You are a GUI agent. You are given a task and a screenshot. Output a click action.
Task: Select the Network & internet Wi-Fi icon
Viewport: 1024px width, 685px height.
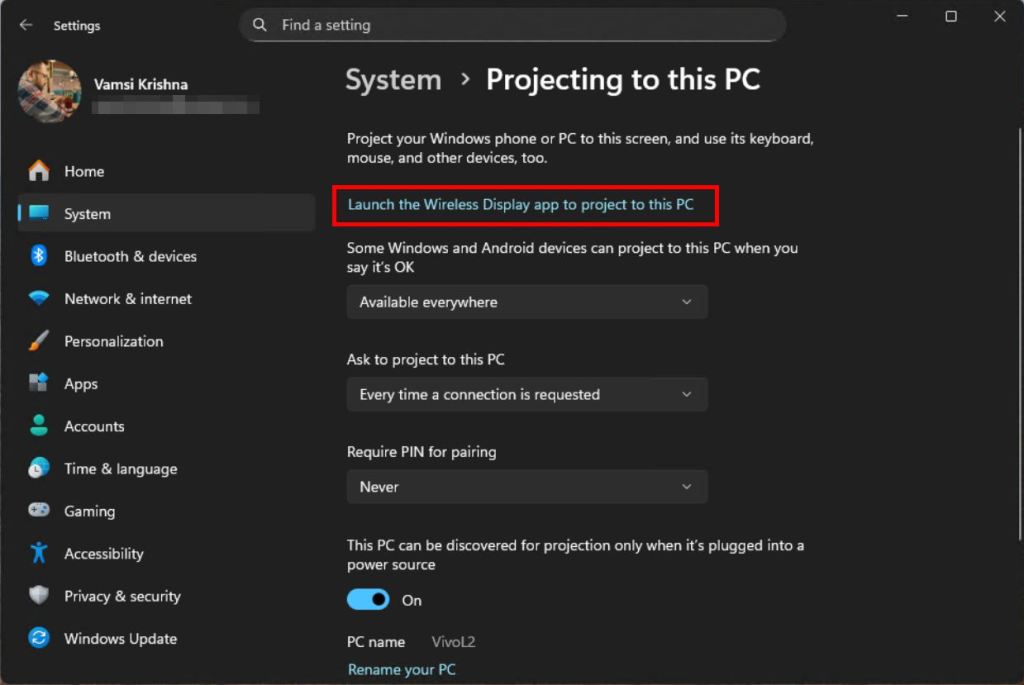coord(39,298)
